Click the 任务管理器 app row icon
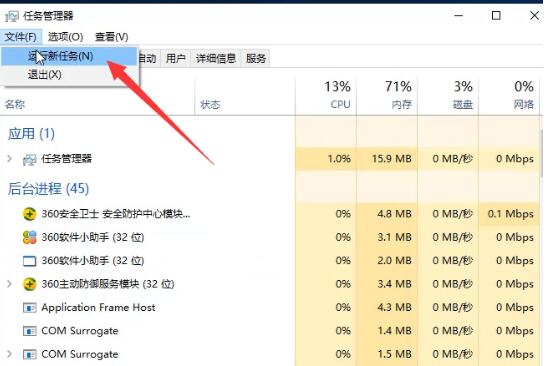 [x=29, y=159]
